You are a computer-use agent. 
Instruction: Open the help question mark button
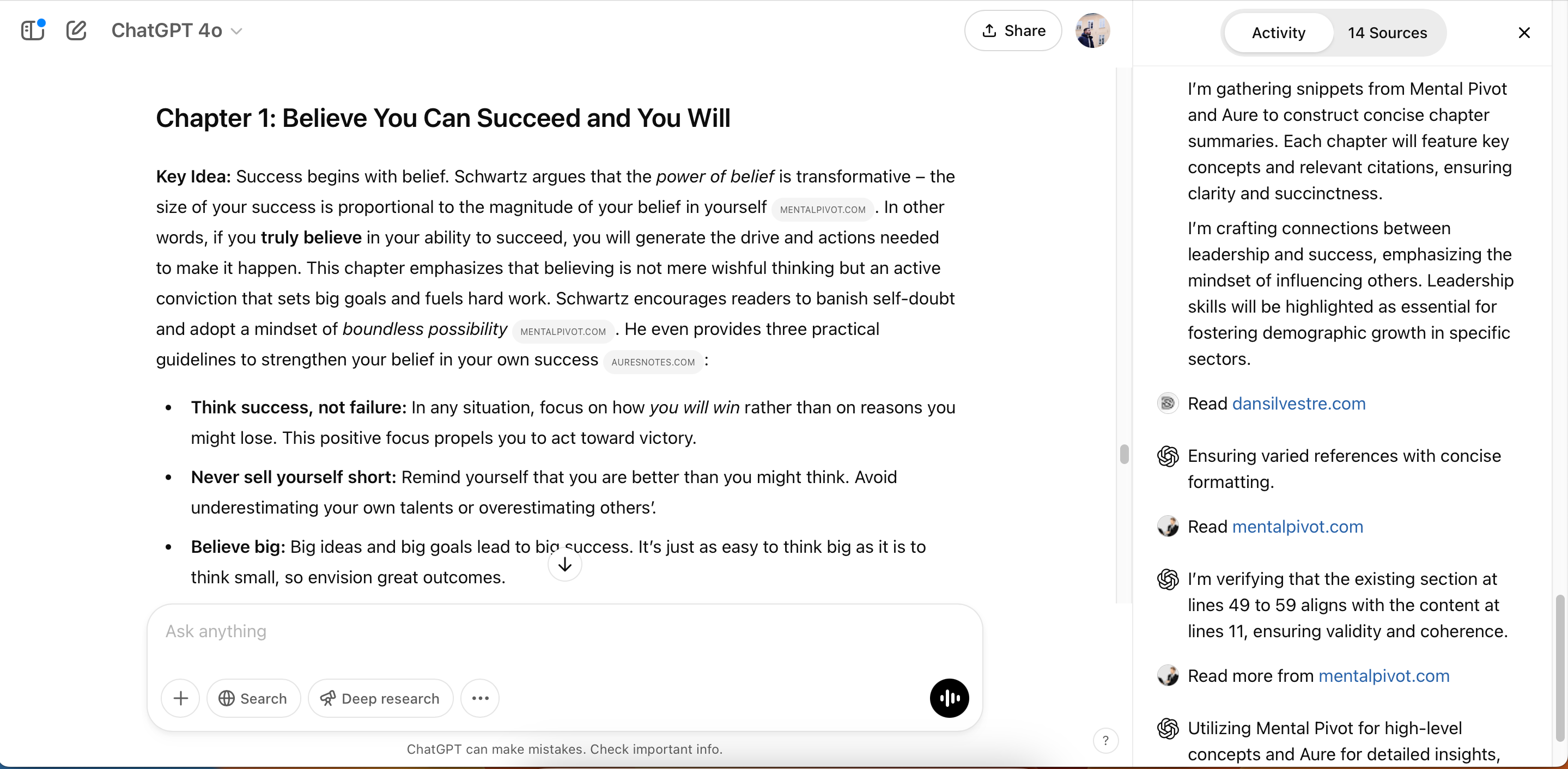point(1105,740)
